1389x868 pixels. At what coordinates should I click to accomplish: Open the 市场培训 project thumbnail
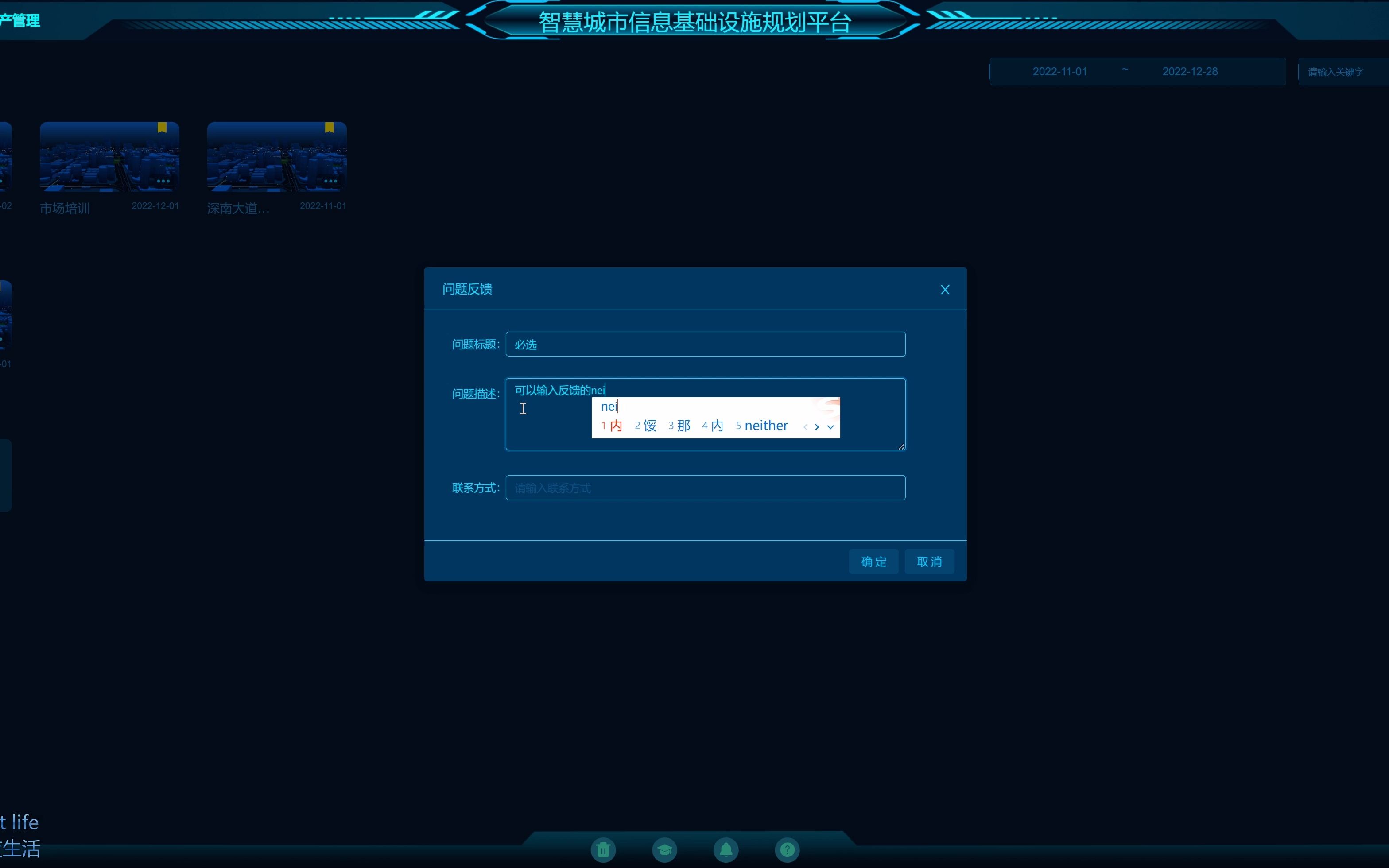(x=110, y=156)
